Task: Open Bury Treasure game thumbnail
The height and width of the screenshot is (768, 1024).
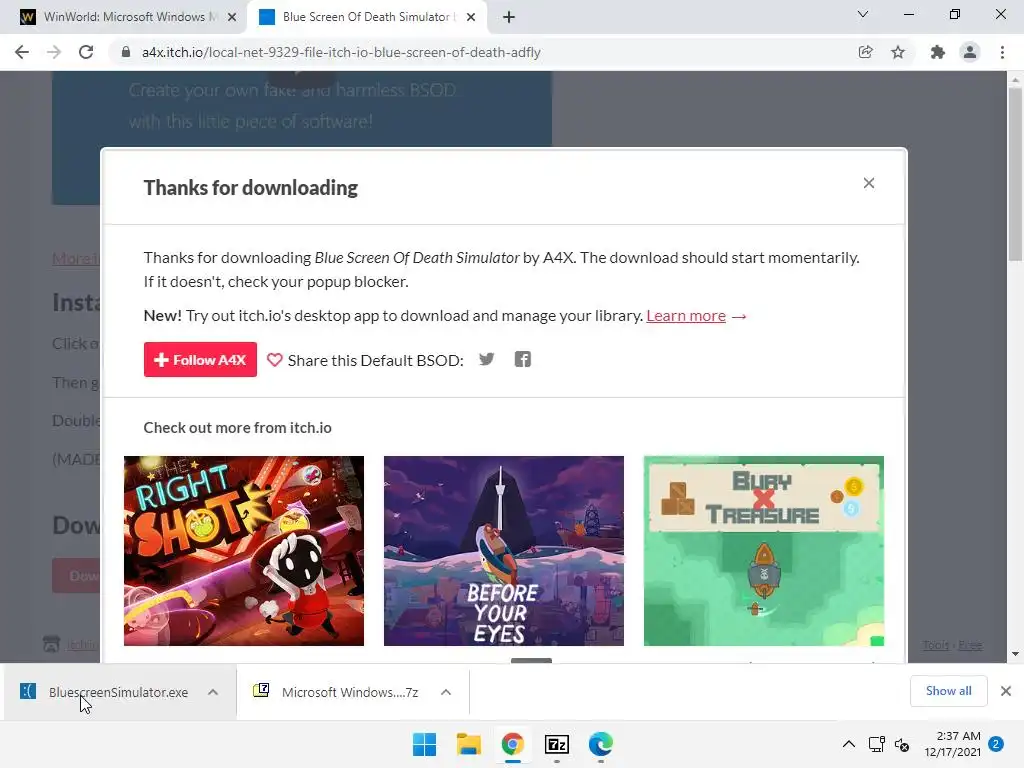Action: 763,551
